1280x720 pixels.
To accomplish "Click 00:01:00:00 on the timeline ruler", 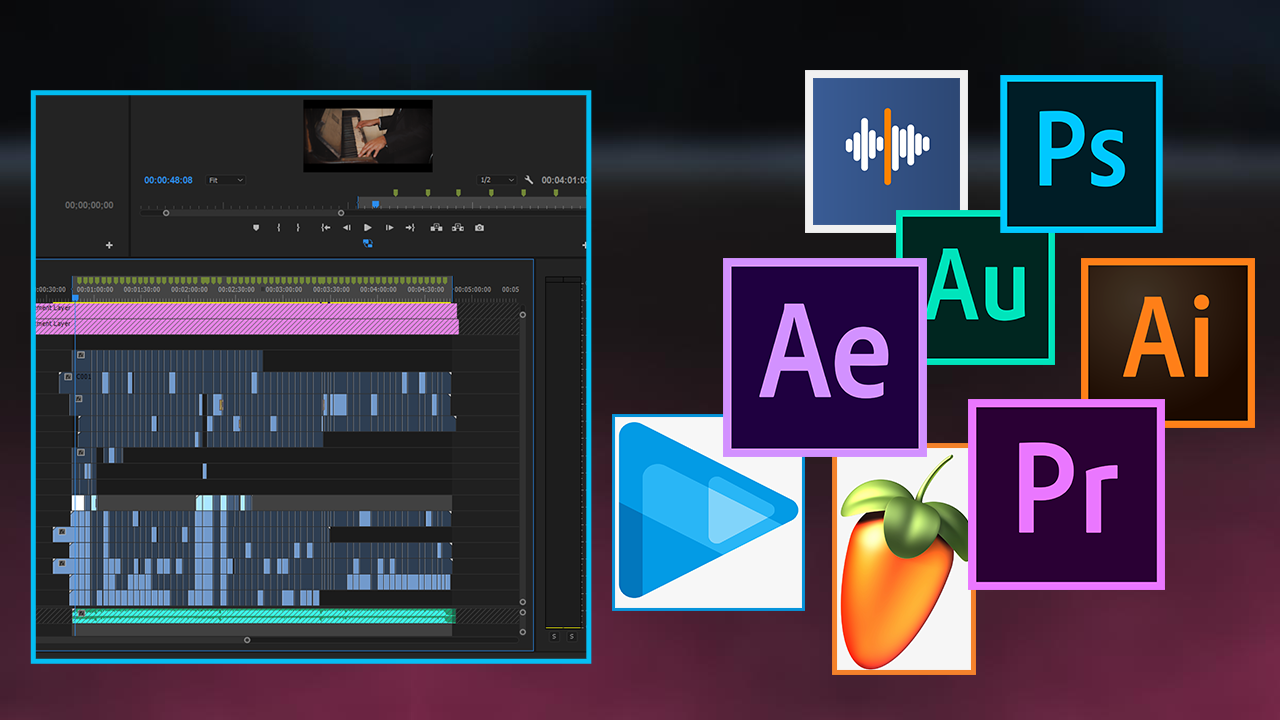I will coord(95,289).
